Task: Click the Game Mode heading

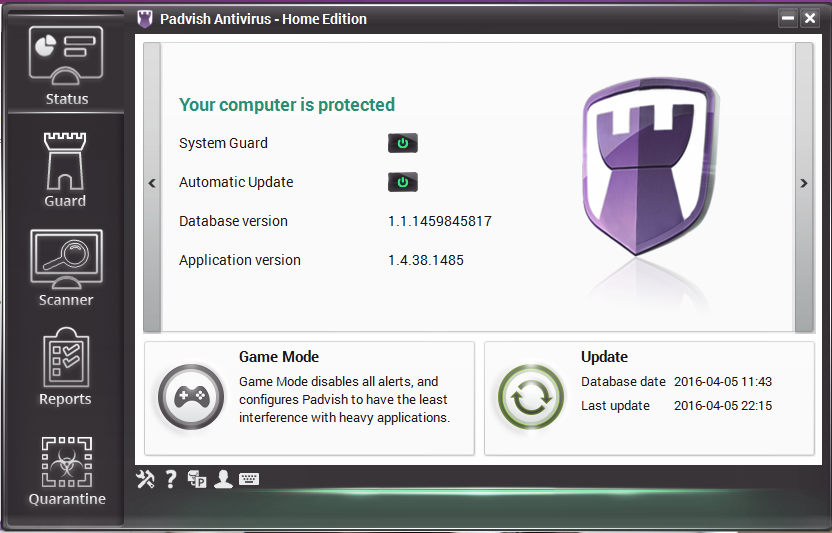Action: [279, 357]
